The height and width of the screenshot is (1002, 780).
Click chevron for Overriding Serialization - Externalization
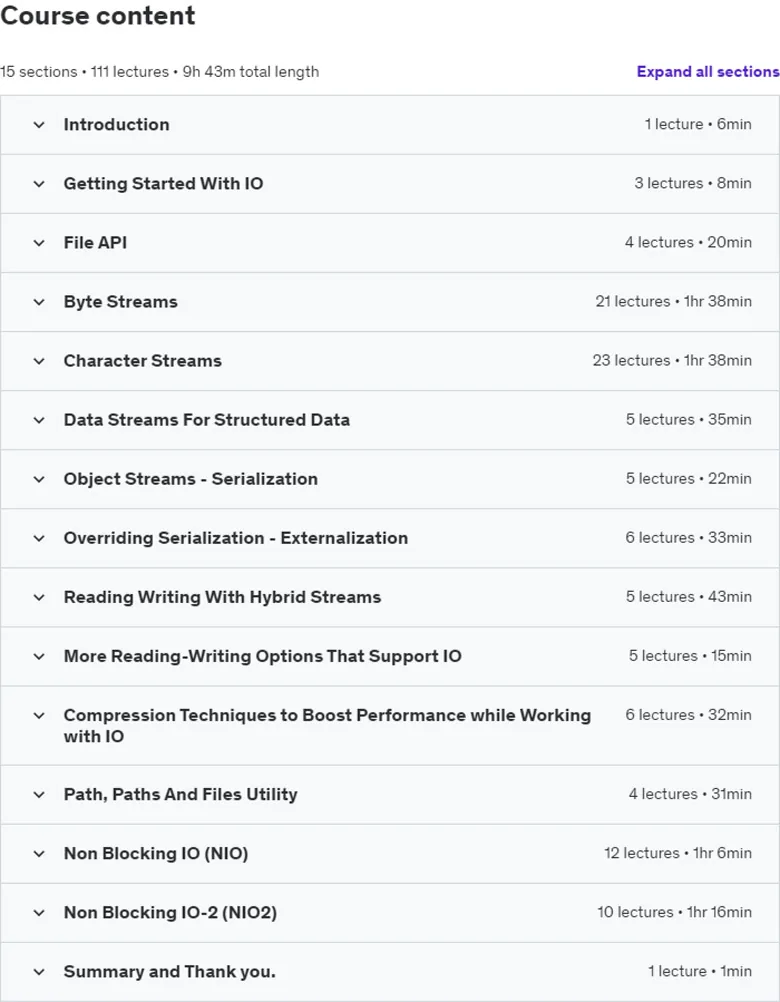39,538
